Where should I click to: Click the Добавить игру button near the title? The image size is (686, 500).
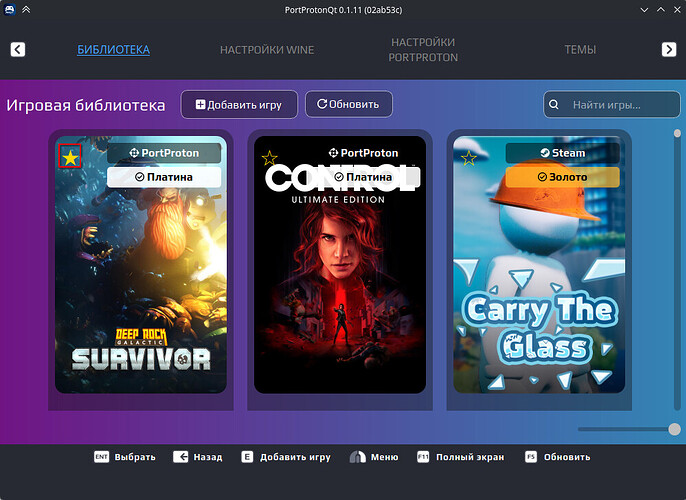point(239,105)
